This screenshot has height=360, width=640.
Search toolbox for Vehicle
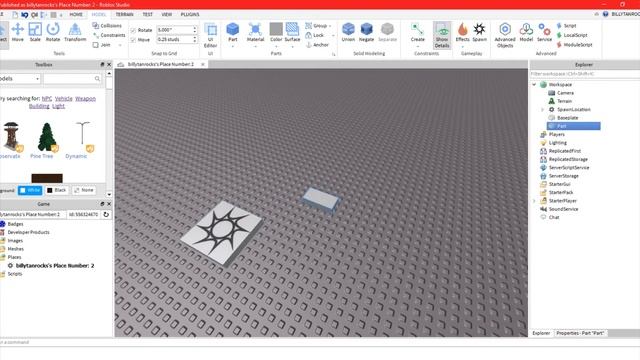(64, 99)
